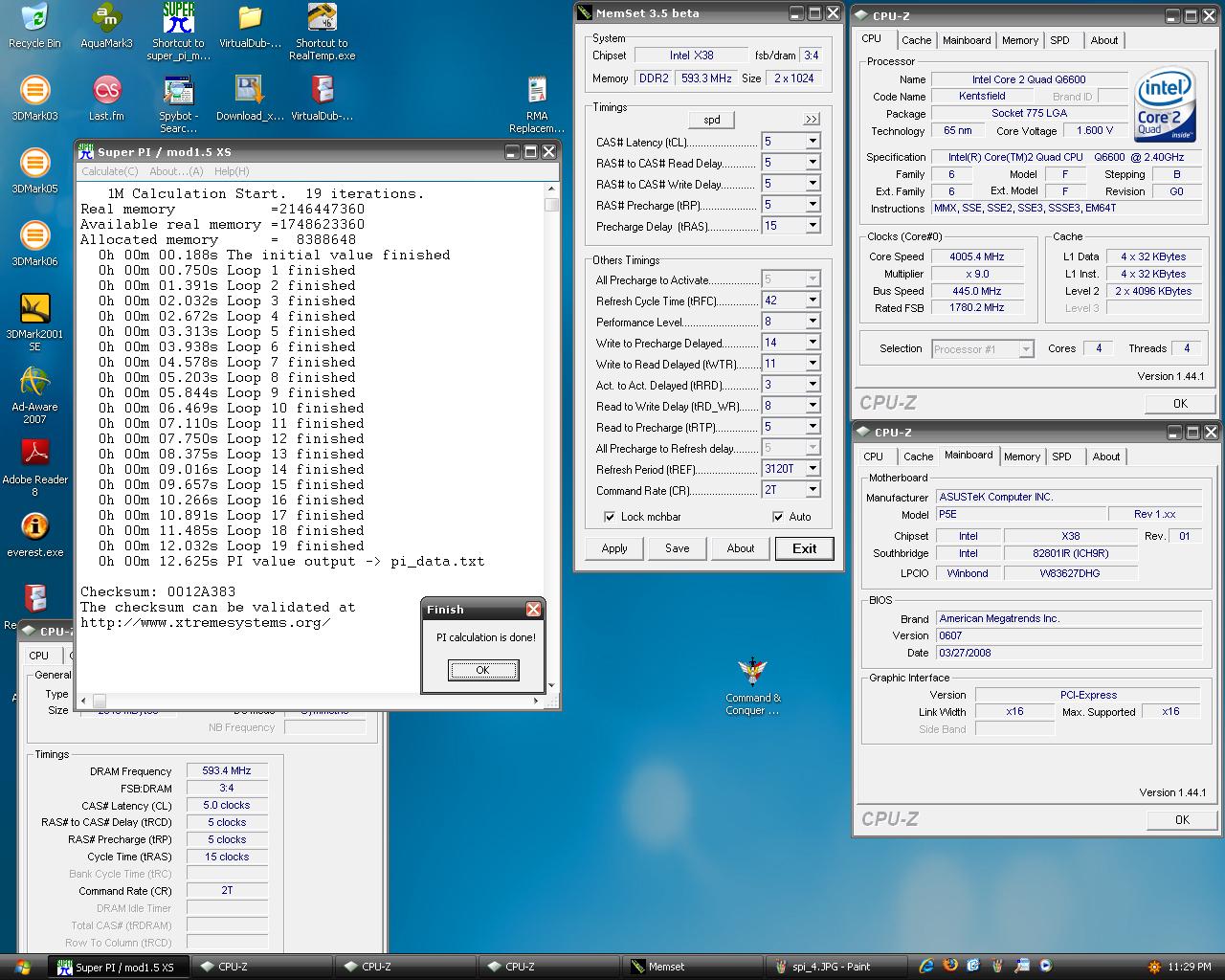Select the Spybot Search desktop icon
The height and width of the screenshot is (980, 1225).
click(x=178, y=104)
